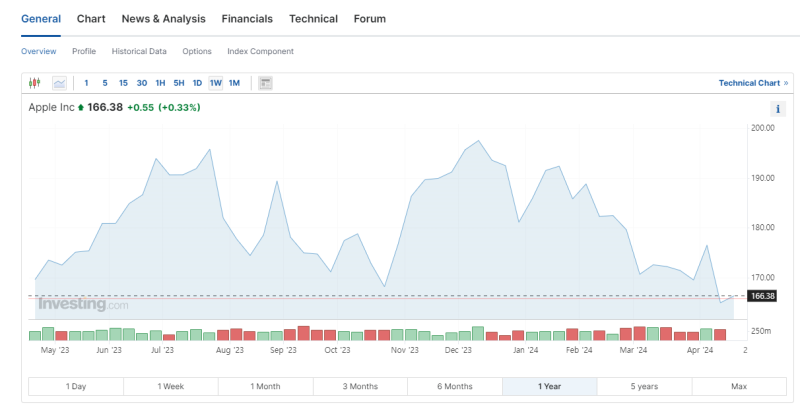Click the Dec '23 date label
Screen dimensions: 800x407
coord(458,350)
